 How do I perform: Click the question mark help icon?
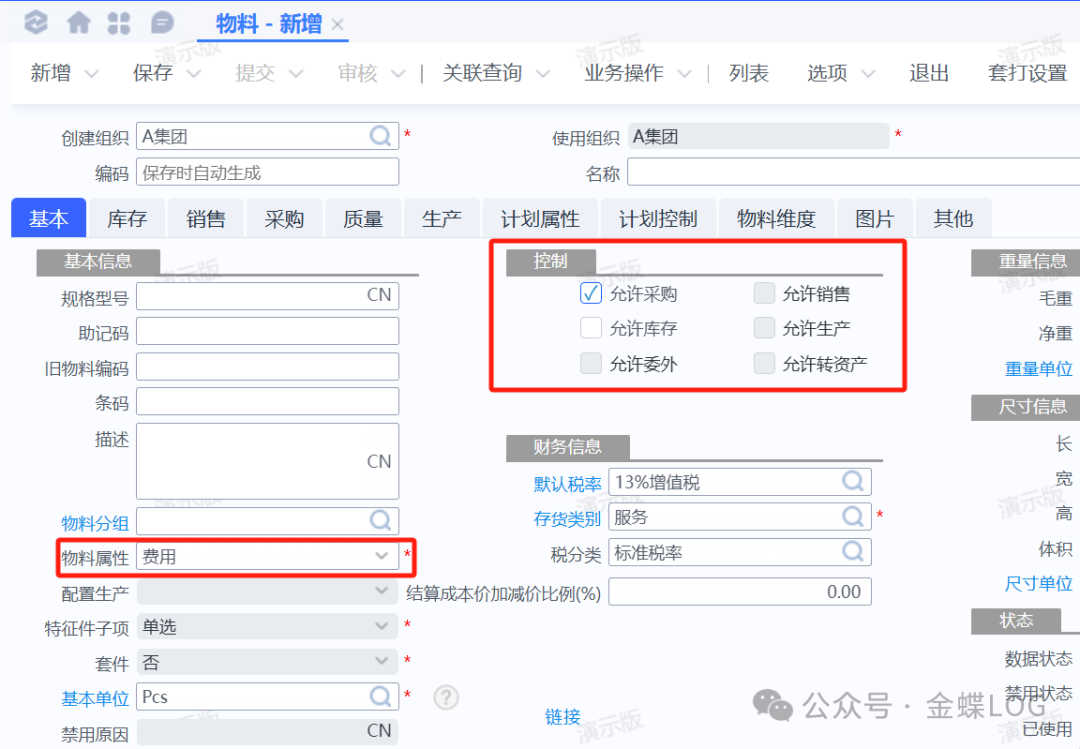click(x=446, y=697)
